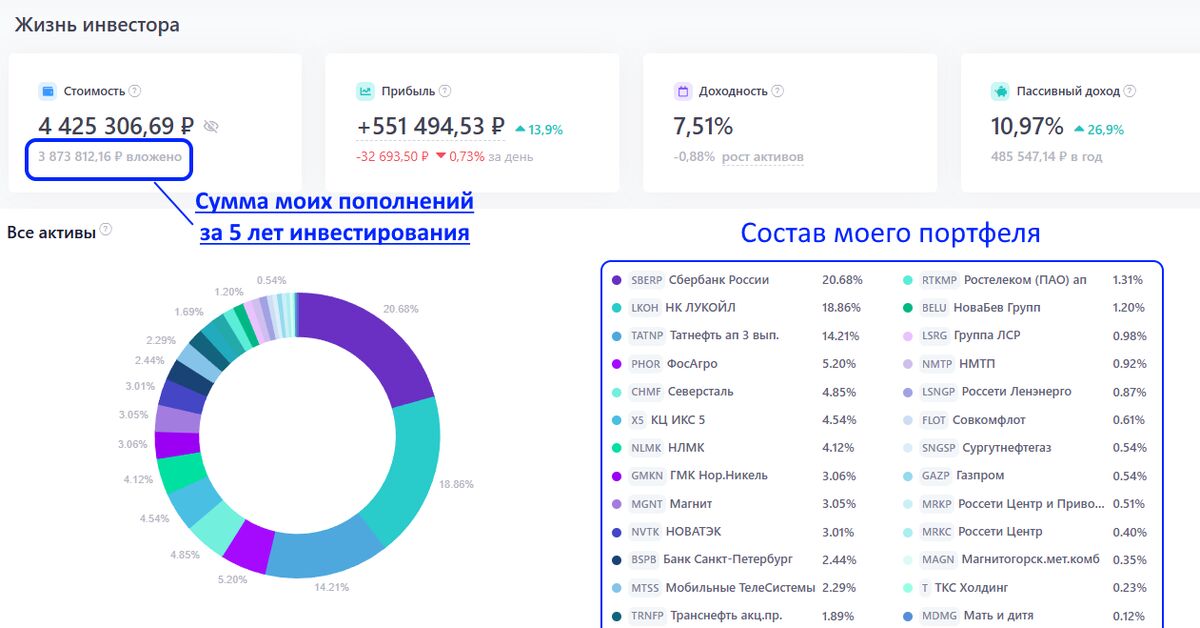Click the profit amount +551 494,53 ₽
Image resolution: width=1200 pixels, height=628 pixels.
[431, 127]
